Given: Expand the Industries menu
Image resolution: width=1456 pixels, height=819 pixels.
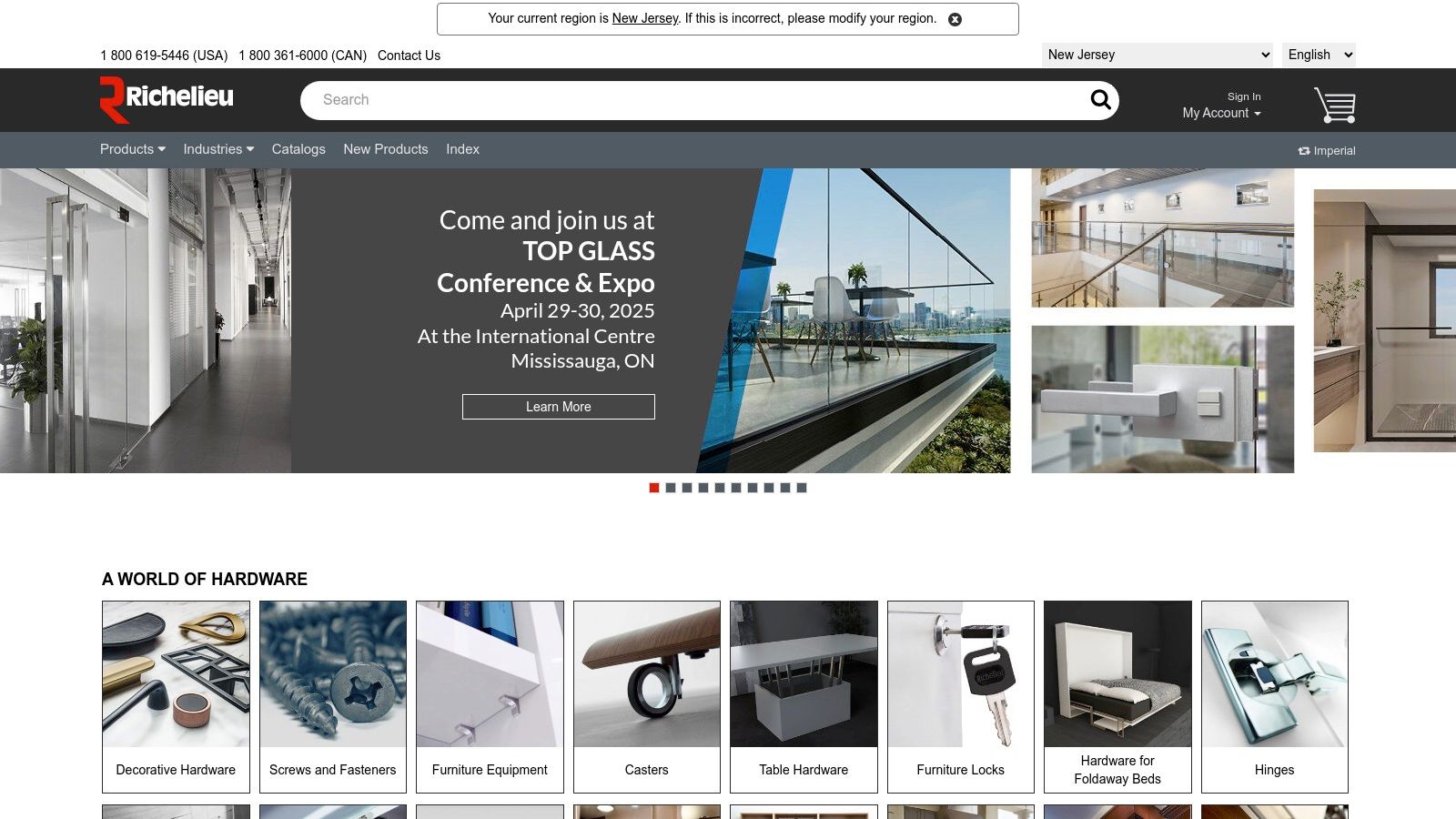Looking at the screenshot, I should (218, 149).
